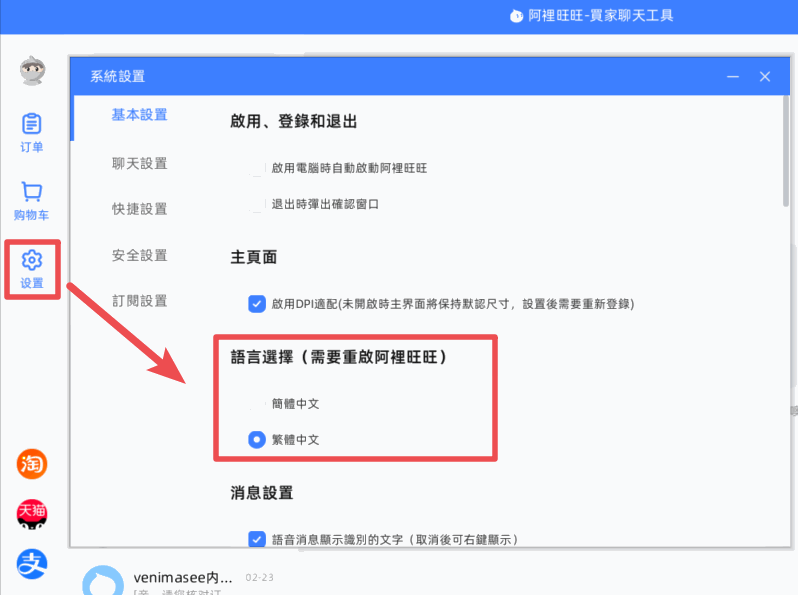Click the 系統設置 dialog title
This screenshot has height=595, width=798.
click(118, 76)
